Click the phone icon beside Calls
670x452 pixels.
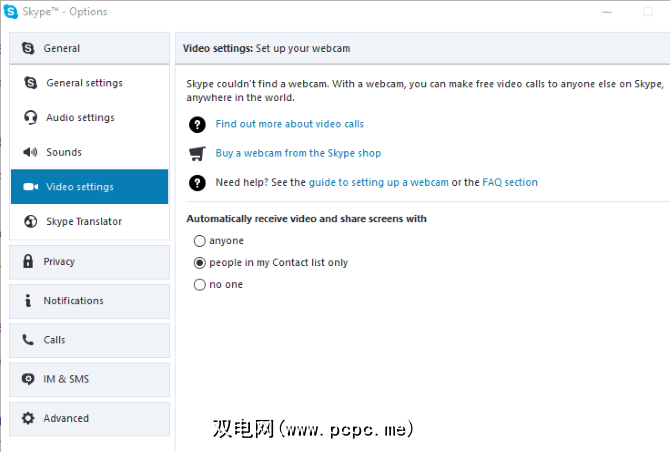28,340
